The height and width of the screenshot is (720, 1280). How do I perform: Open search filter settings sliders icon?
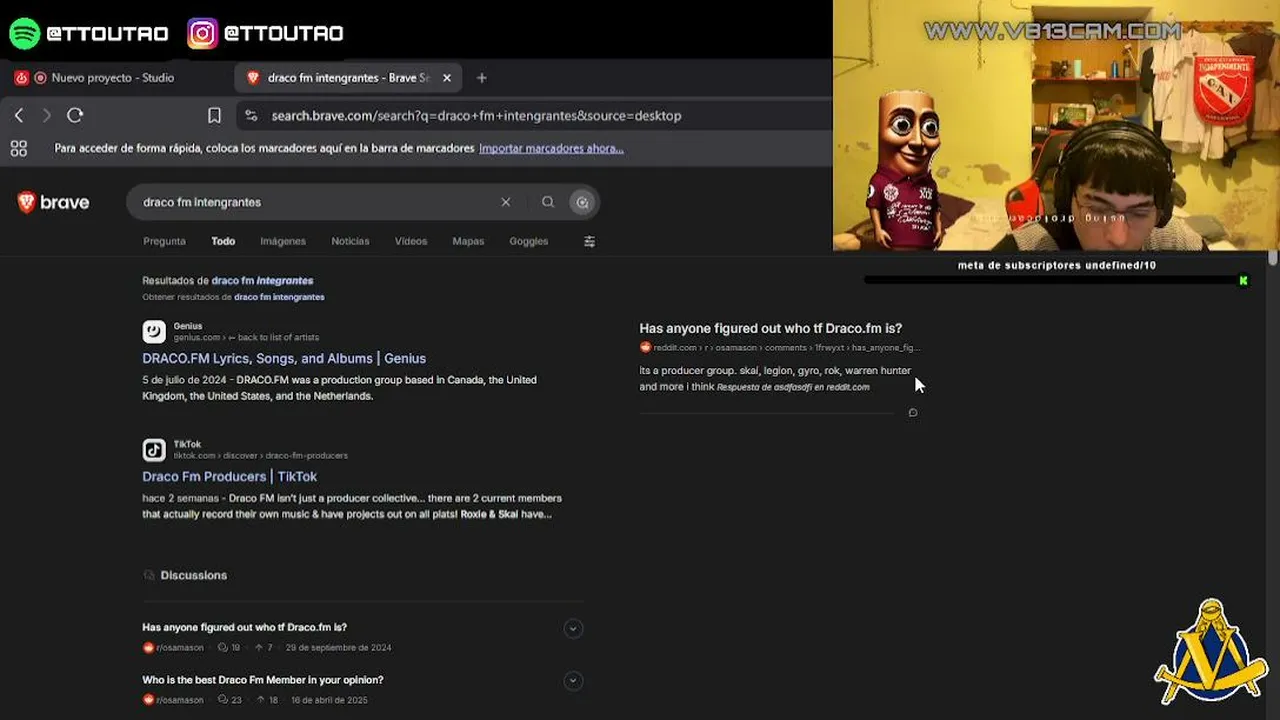coord(589,241)
